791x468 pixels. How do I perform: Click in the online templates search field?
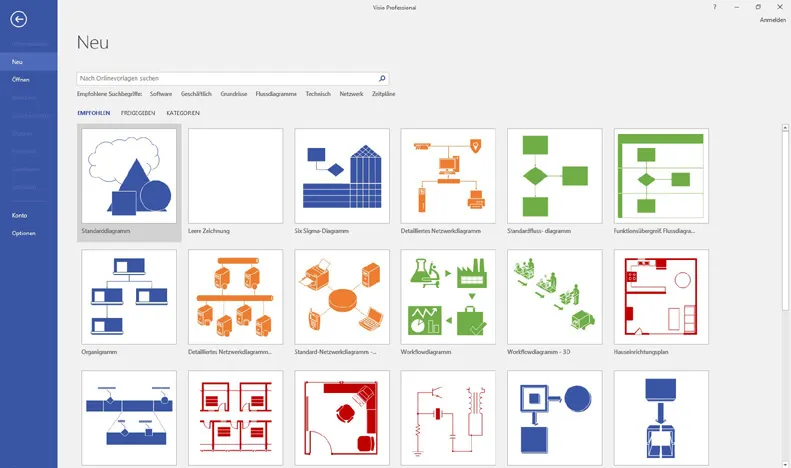(225, 78)
